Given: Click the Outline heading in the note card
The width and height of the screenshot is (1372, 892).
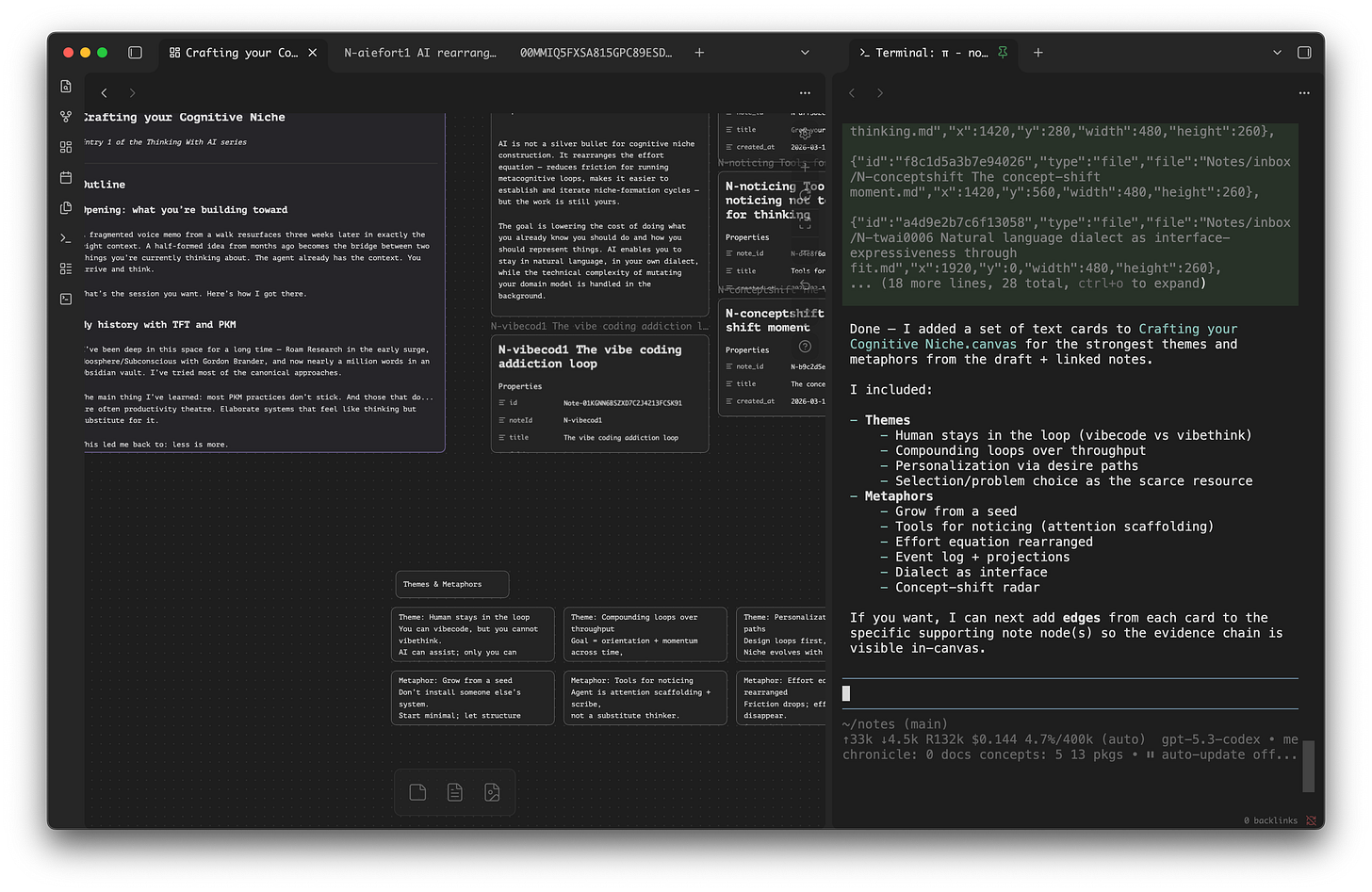Looking at the screenshot, I should (x=104, y=185).
